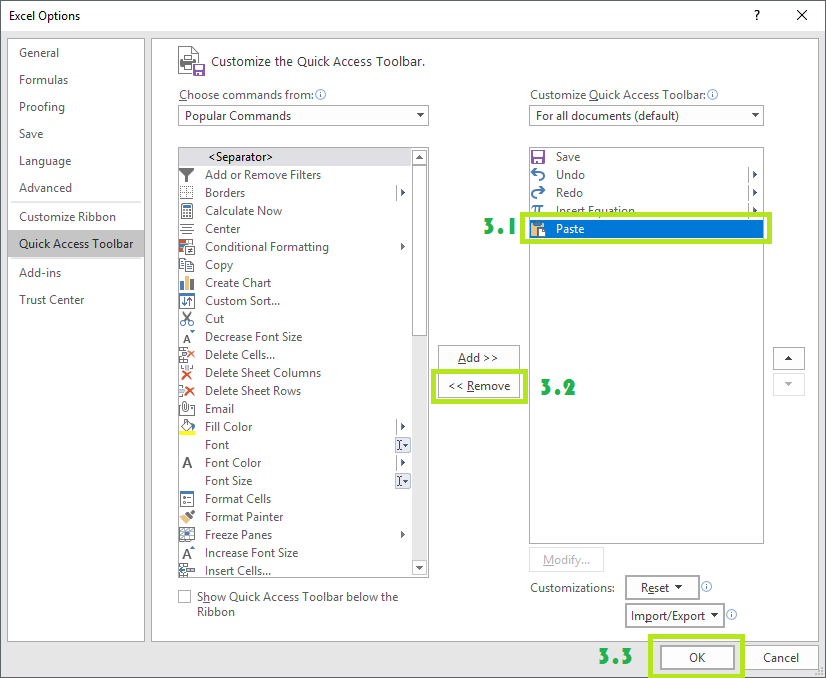
Task: Open the For all documents (default) dropdown
Action: pos(646,116)
